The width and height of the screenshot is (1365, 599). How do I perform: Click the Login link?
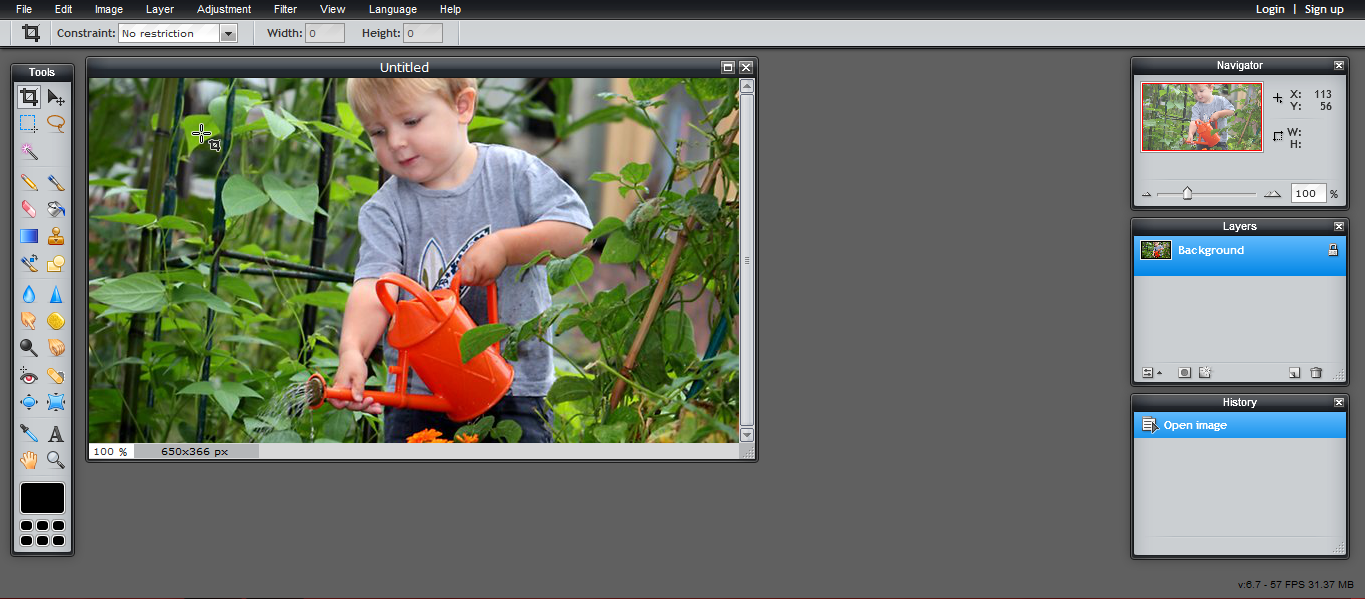coord(1270,9)
